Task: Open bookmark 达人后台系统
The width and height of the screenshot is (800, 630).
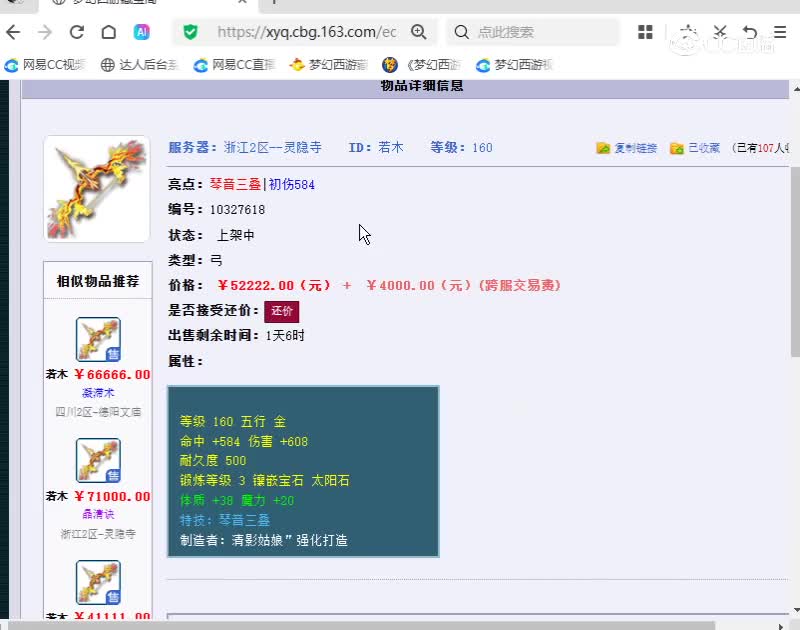Action: tap(139, 65)
